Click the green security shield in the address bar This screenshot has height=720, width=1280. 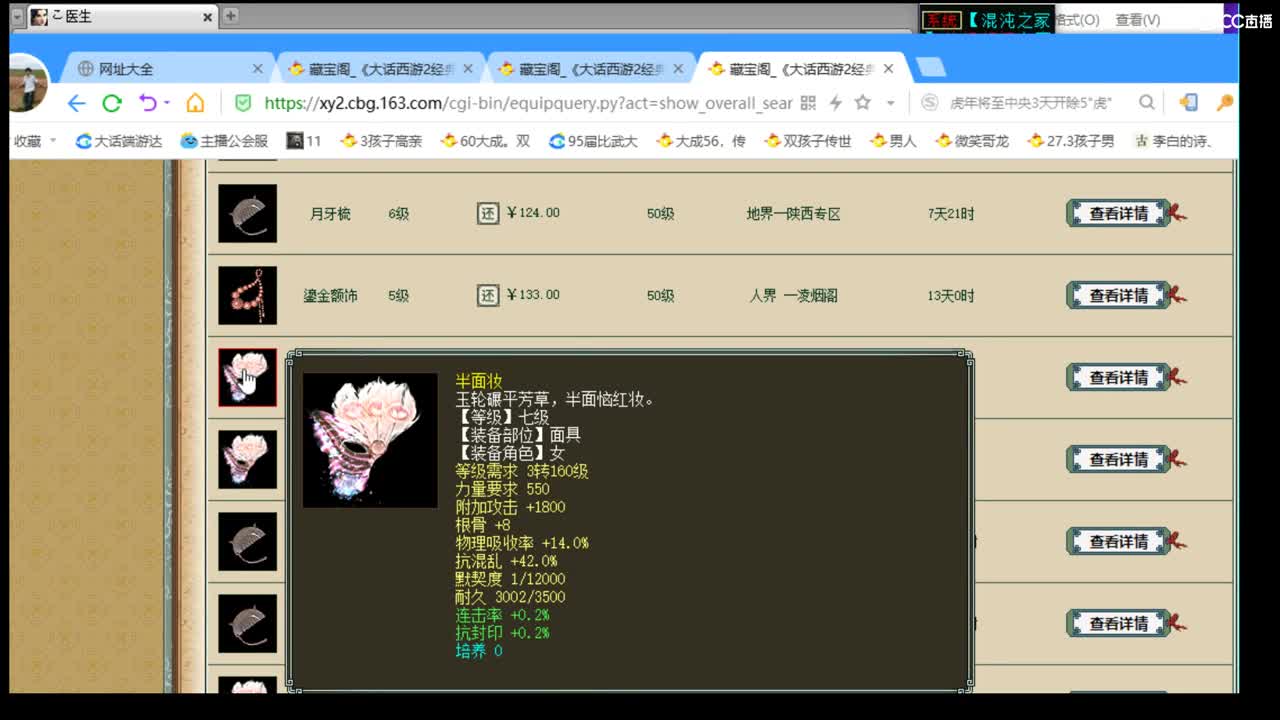pyautogui.click(x=242, y=103)
